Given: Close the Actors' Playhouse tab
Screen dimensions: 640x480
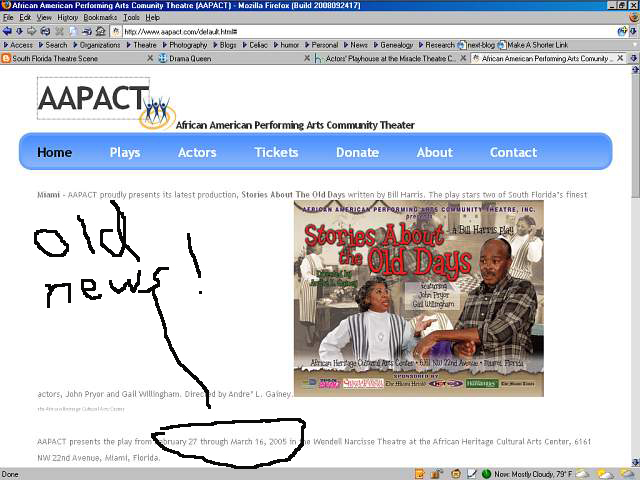Looking at the screenshot, I should coord(463,58).
